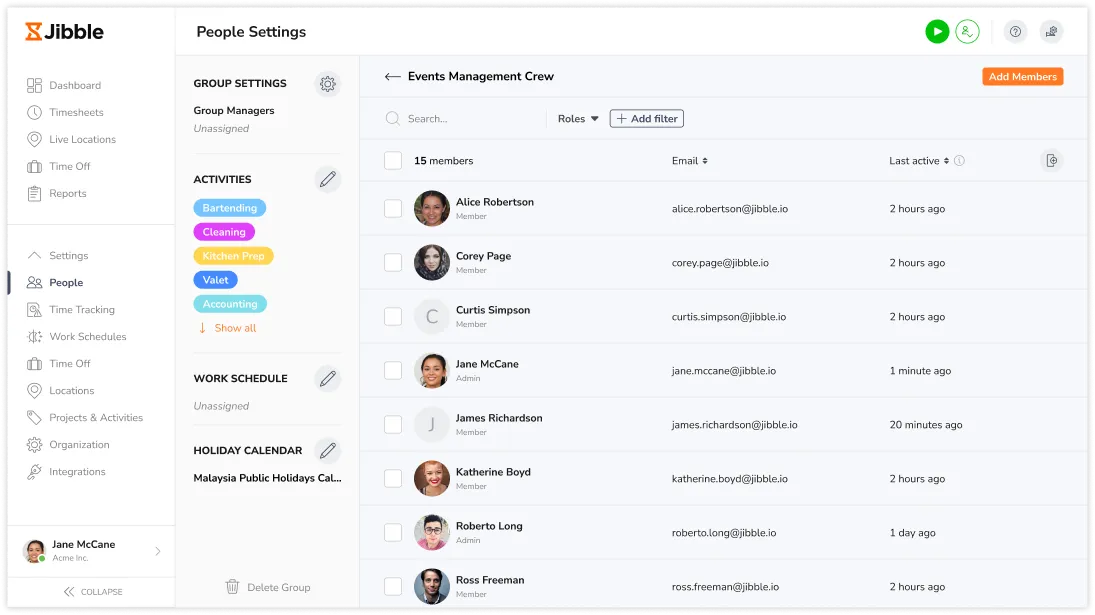This screenshot has height=615, width=1095.
Task: Select the pink Cleaning activity tag
Action: [224, 232]
